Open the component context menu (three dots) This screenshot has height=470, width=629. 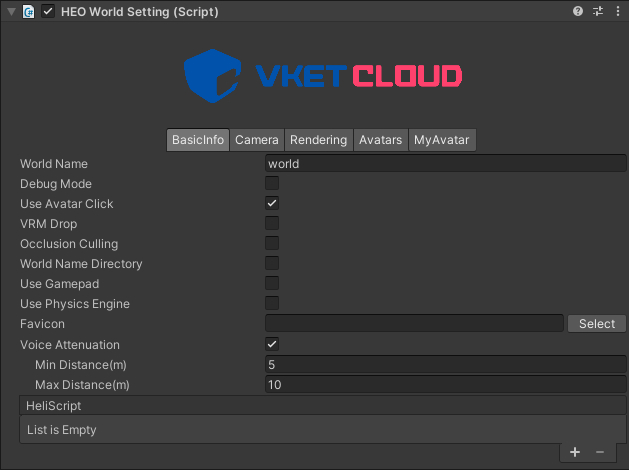coord(617,11)
